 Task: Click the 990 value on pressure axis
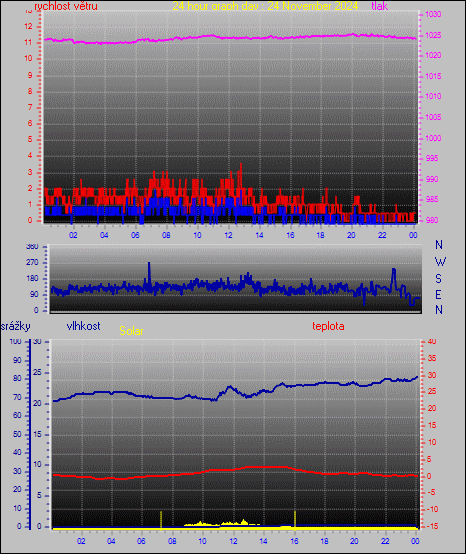432,179
